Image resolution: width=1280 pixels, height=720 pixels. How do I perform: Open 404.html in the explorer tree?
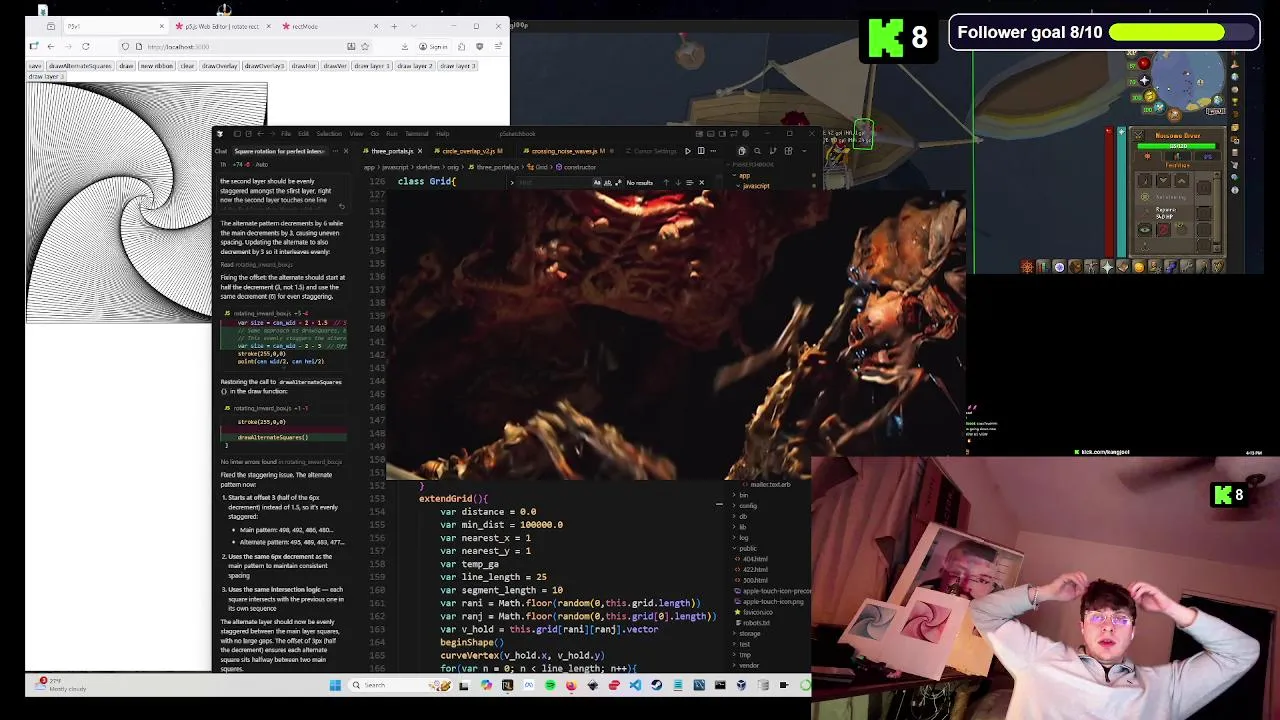(755, 559)
